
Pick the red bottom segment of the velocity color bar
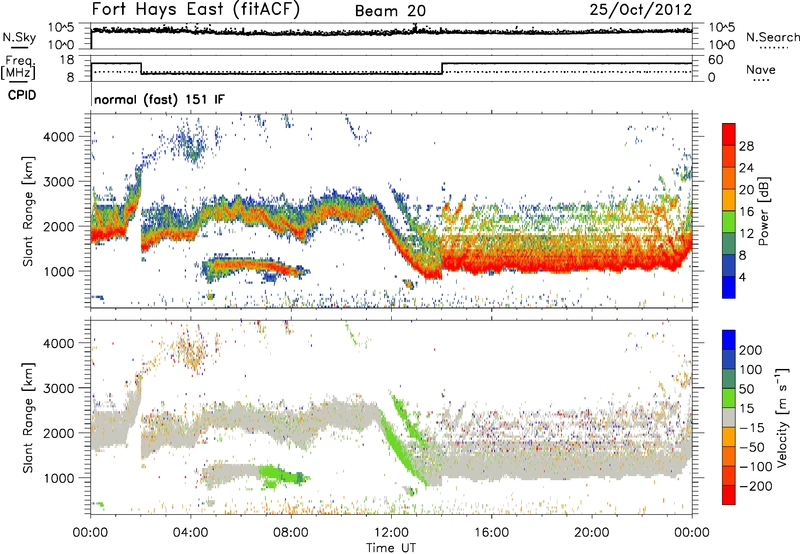(729, 495)
